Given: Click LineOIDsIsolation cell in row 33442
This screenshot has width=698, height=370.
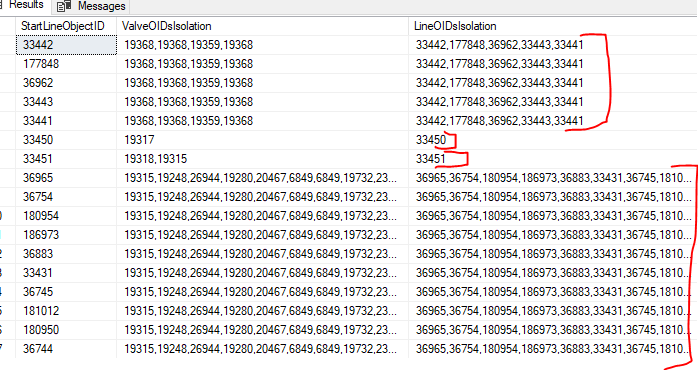Looking at the screenshot, I should point(553,45).
